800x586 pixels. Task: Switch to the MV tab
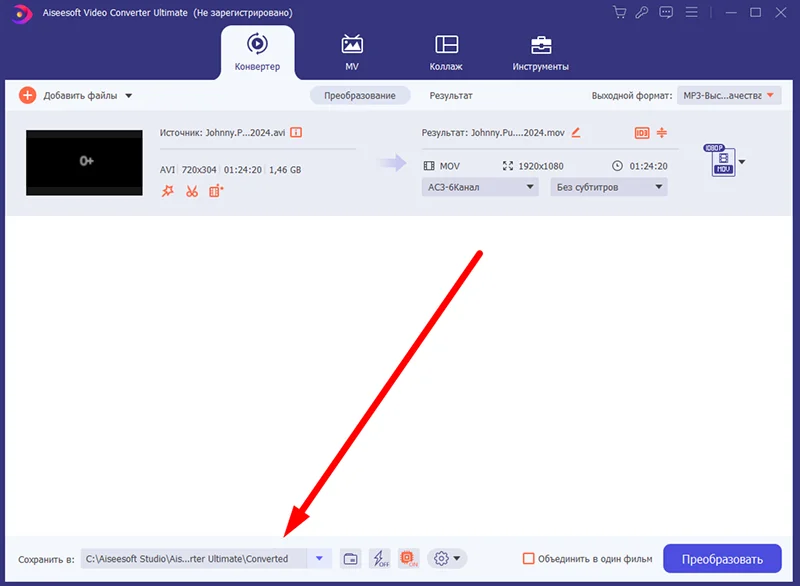[x=352, y=53]
